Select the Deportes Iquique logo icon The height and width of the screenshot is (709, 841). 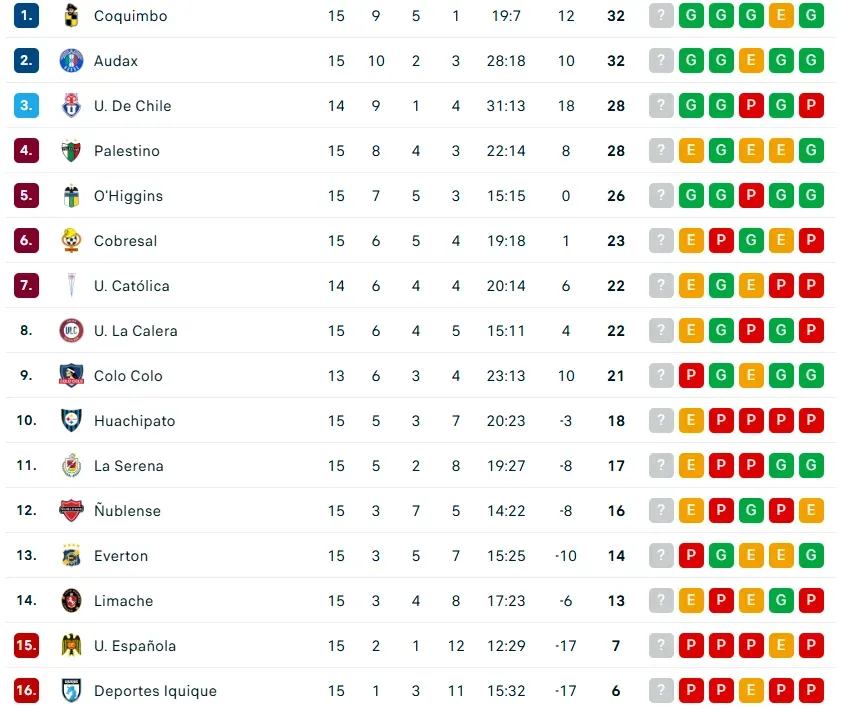[x=72, y=691]
